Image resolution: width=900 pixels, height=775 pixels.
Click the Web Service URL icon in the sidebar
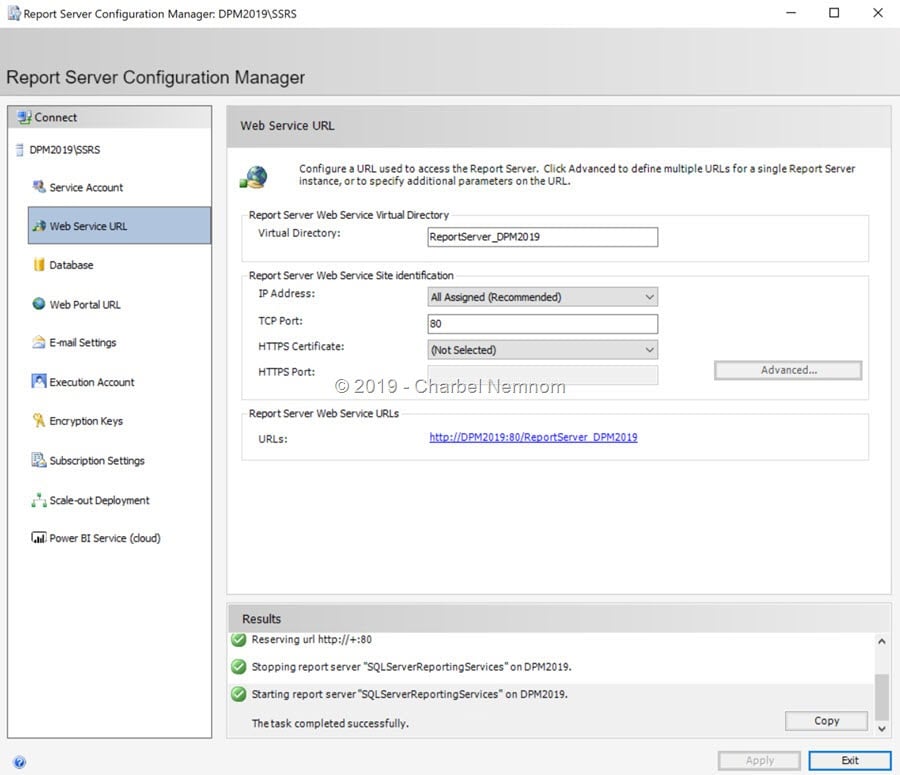point(39,226)
